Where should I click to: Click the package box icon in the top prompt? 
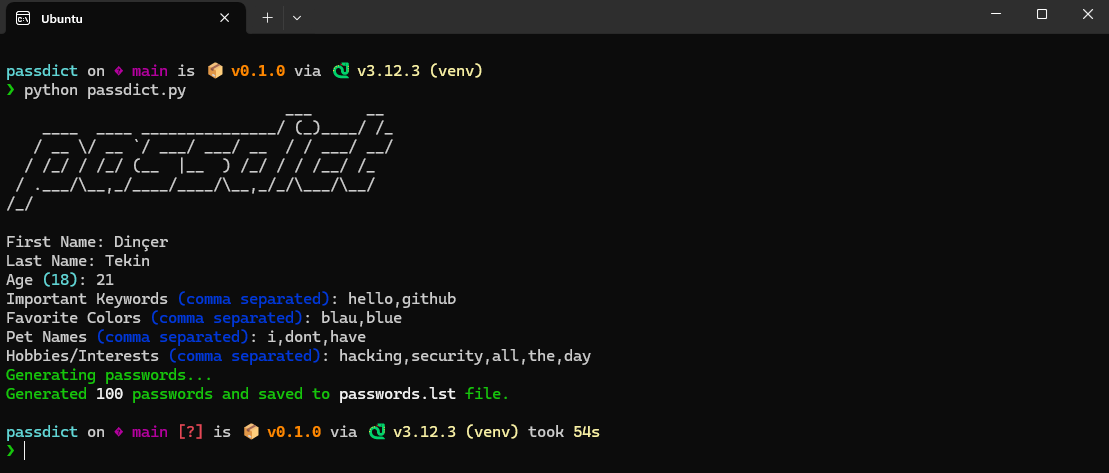click(x=214, y=71)
